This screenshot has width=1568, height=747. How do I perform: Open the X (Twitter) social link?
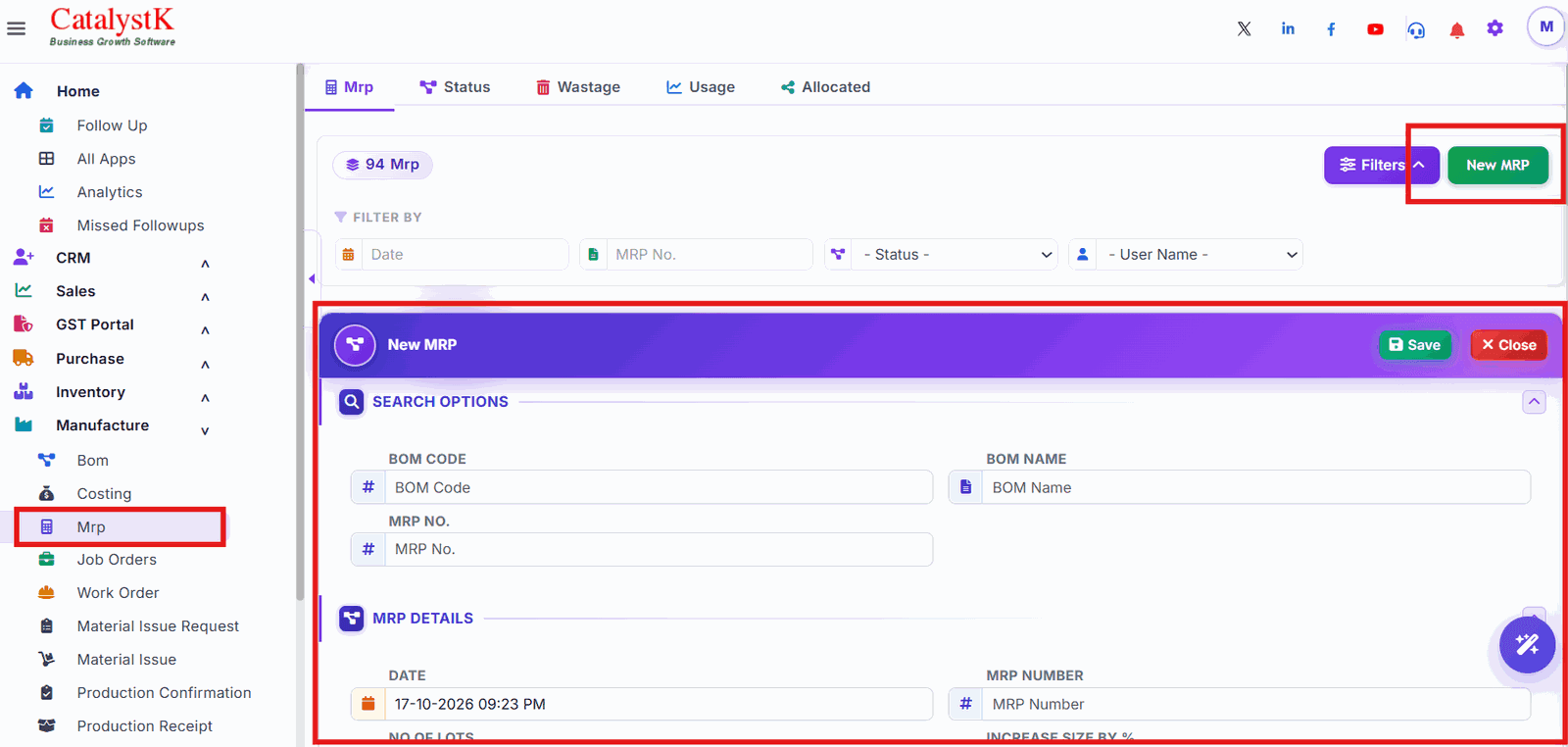[x=1244, y=28]
